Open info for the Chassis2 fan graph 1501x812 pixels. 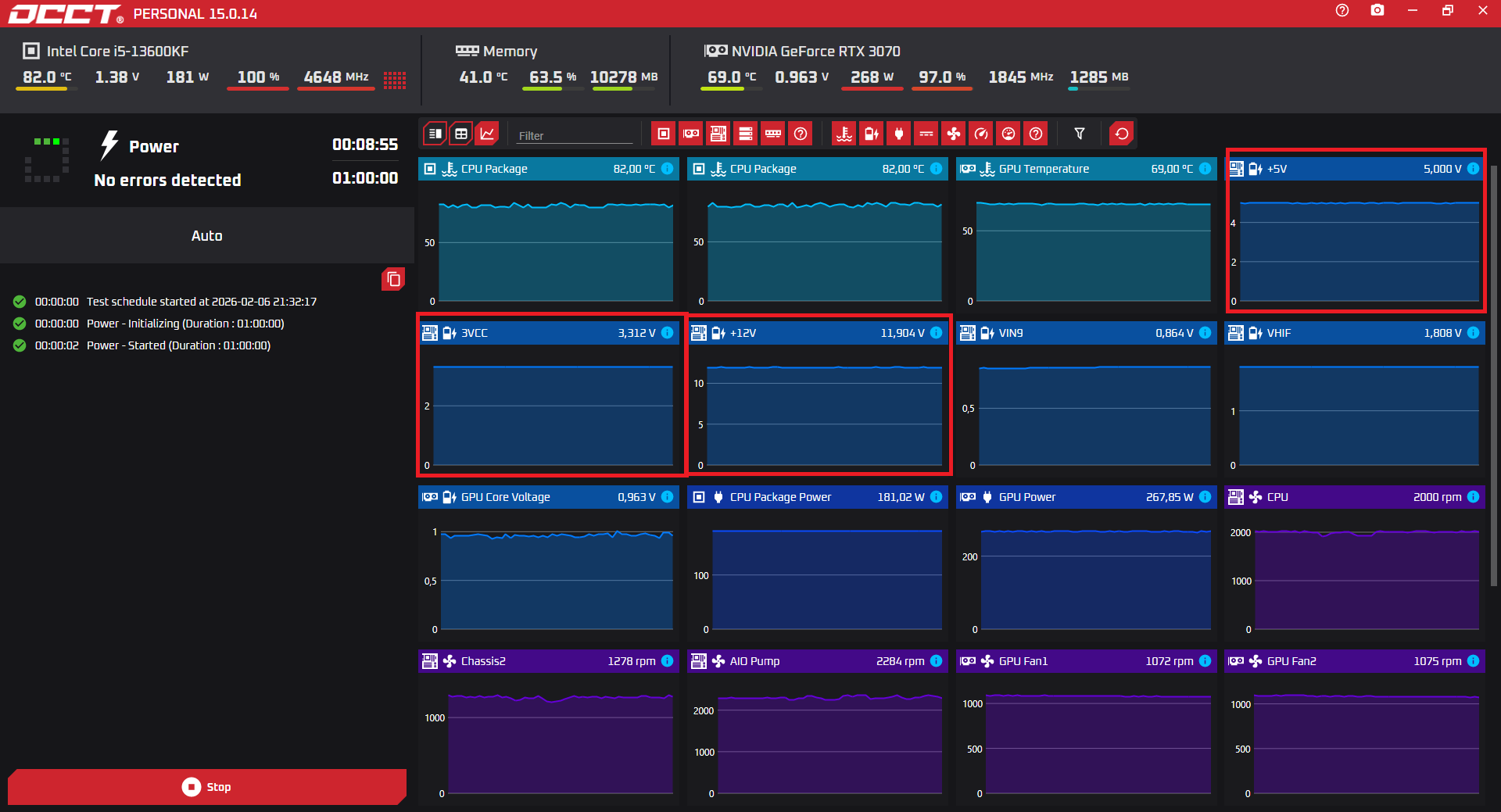tap(667, 661)
